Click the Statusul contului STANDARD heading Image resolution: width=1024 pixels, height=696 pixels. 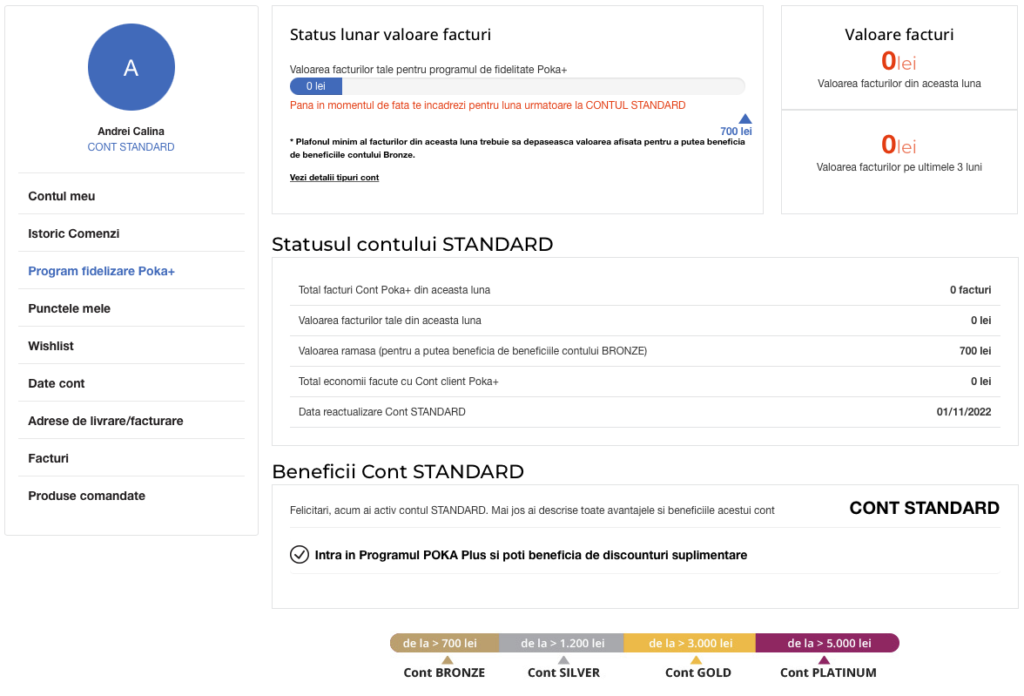[x=412, y=244]
